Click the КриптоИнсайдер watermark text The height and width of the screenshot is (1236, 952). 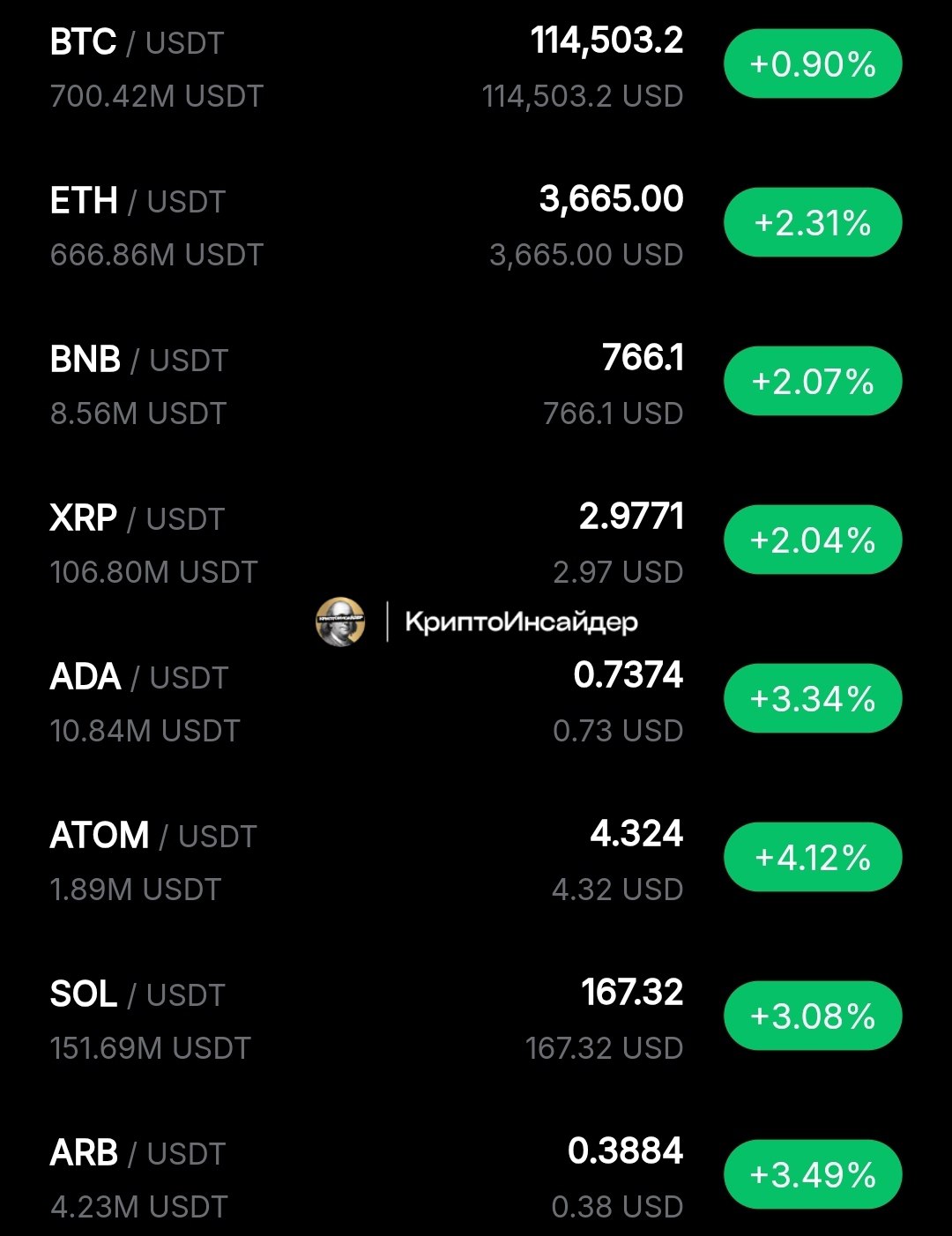[x=521, y=622]
